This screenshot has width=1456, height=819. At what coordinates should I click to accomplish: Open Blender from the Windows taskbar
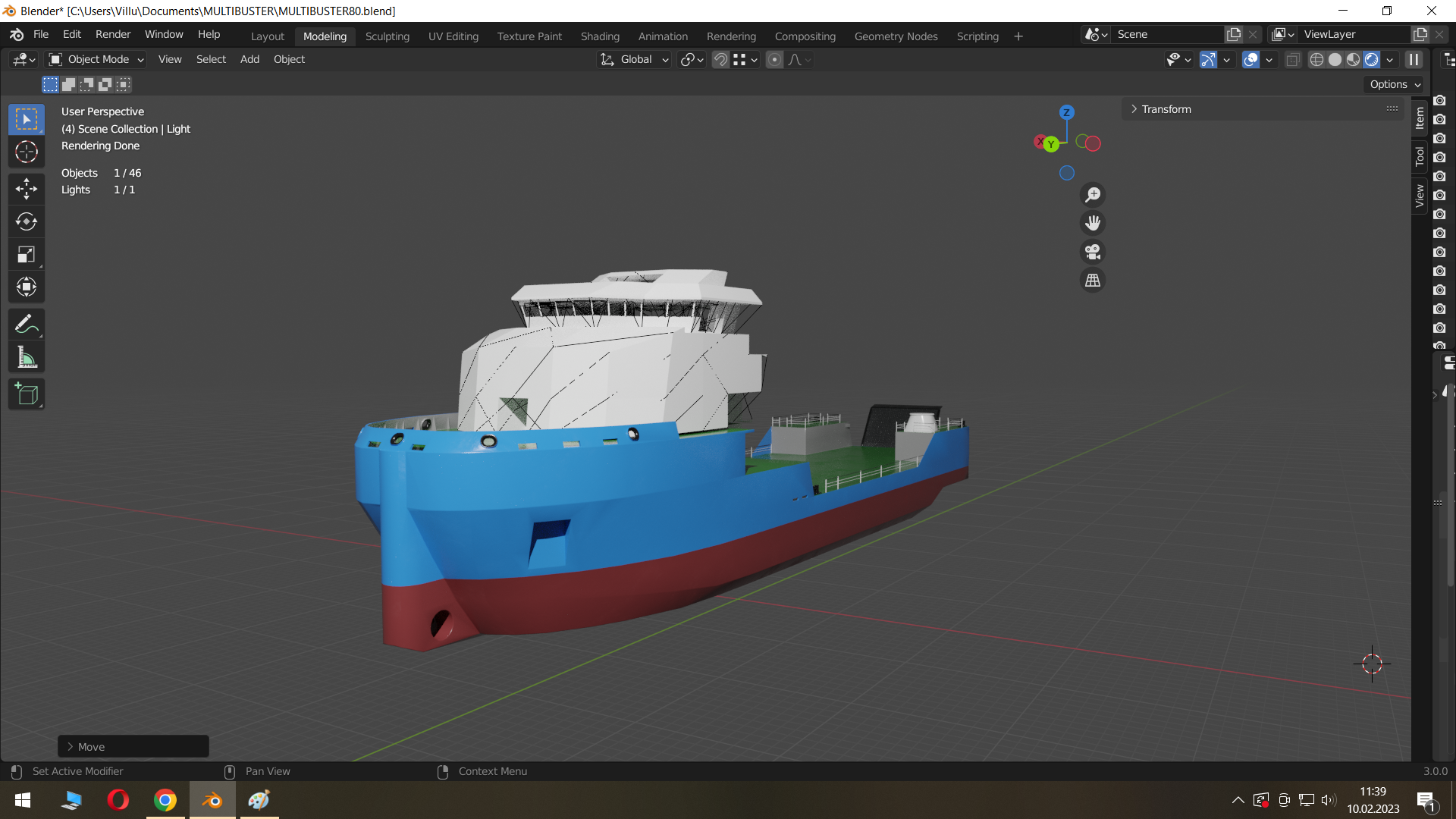click(x=212, y=800)
